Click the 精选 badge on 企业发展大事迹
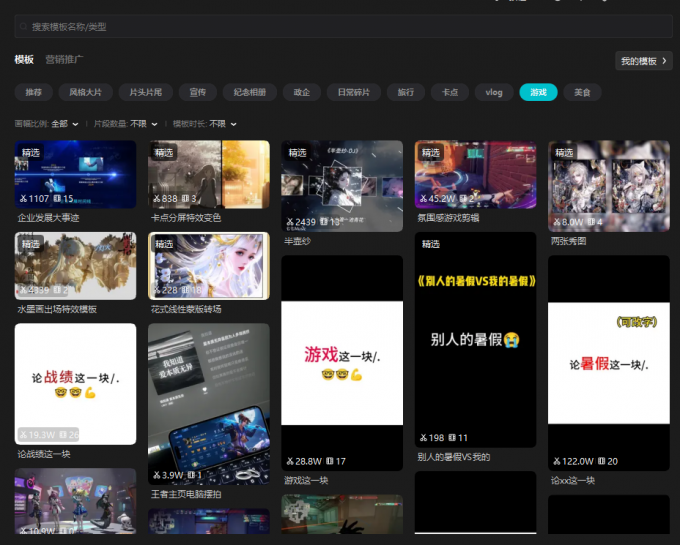The width and height of the screenshot is (680, 545). tap(30, 153)
